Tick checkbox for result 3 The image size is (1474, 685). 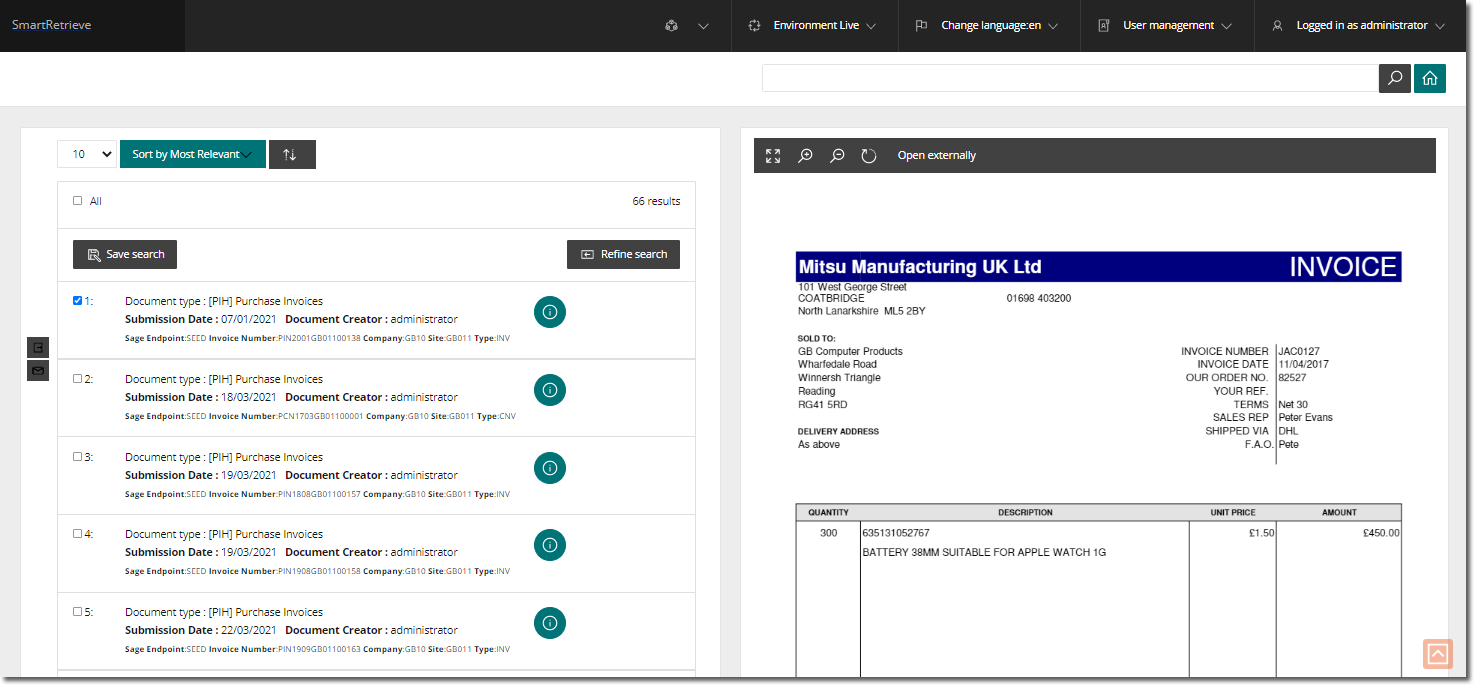[x=78, y=456]
